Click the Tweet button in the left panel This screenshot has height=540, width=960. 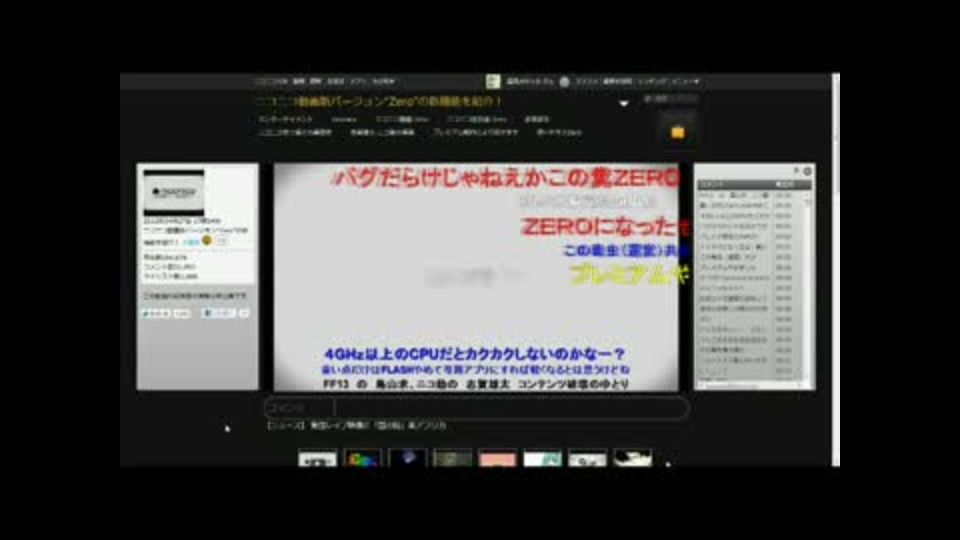(156, 313)
